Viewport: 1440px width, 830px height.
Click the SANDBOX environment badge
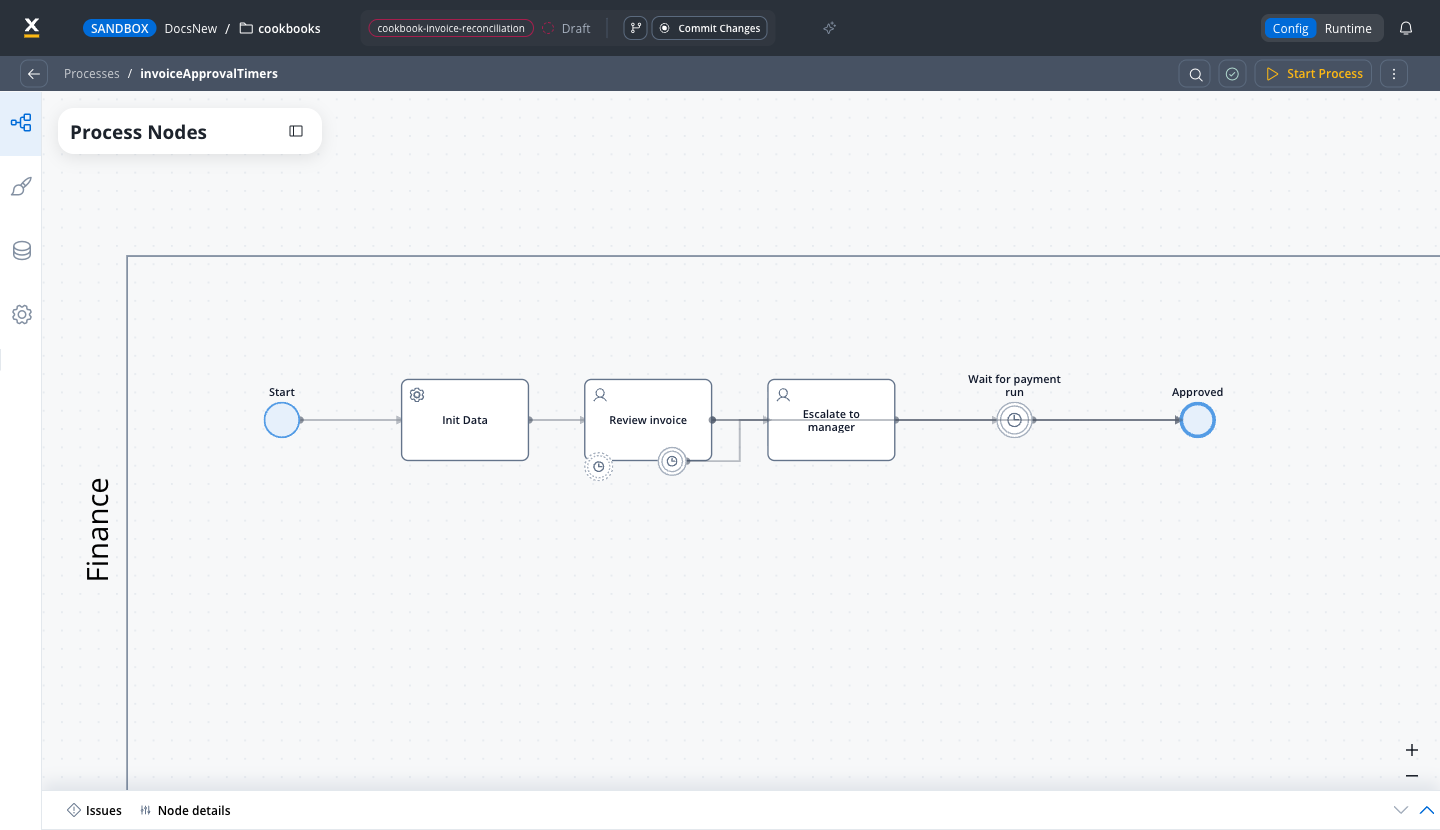pos(120,28)
